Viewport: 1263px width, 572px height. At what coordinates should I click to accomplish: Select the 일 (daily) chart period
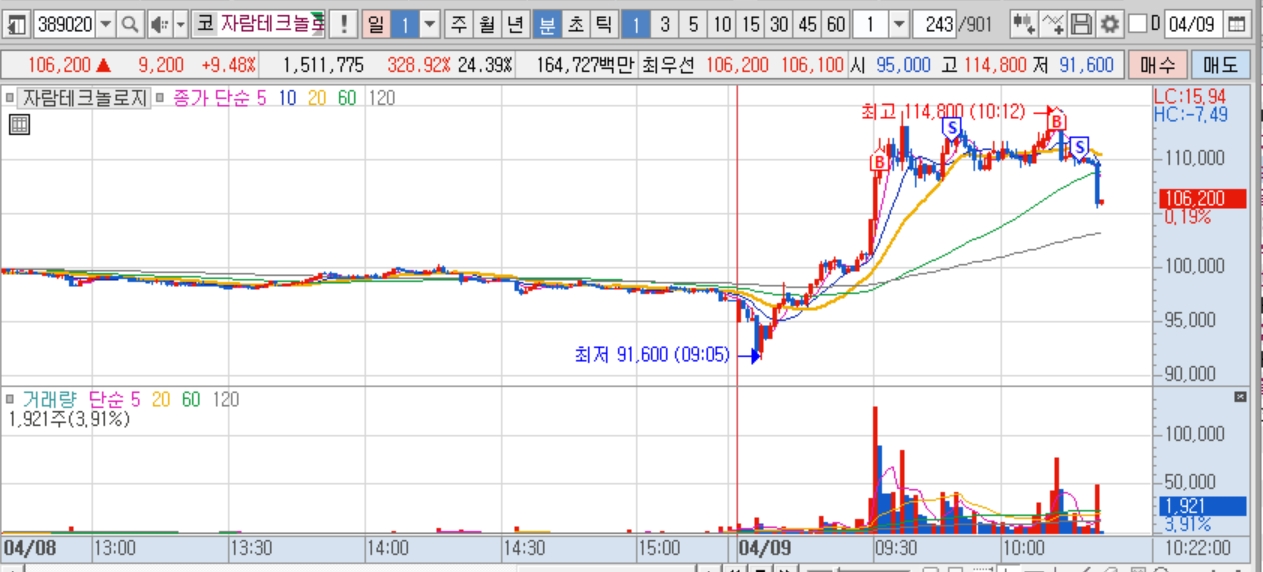[x=375, y=23]
